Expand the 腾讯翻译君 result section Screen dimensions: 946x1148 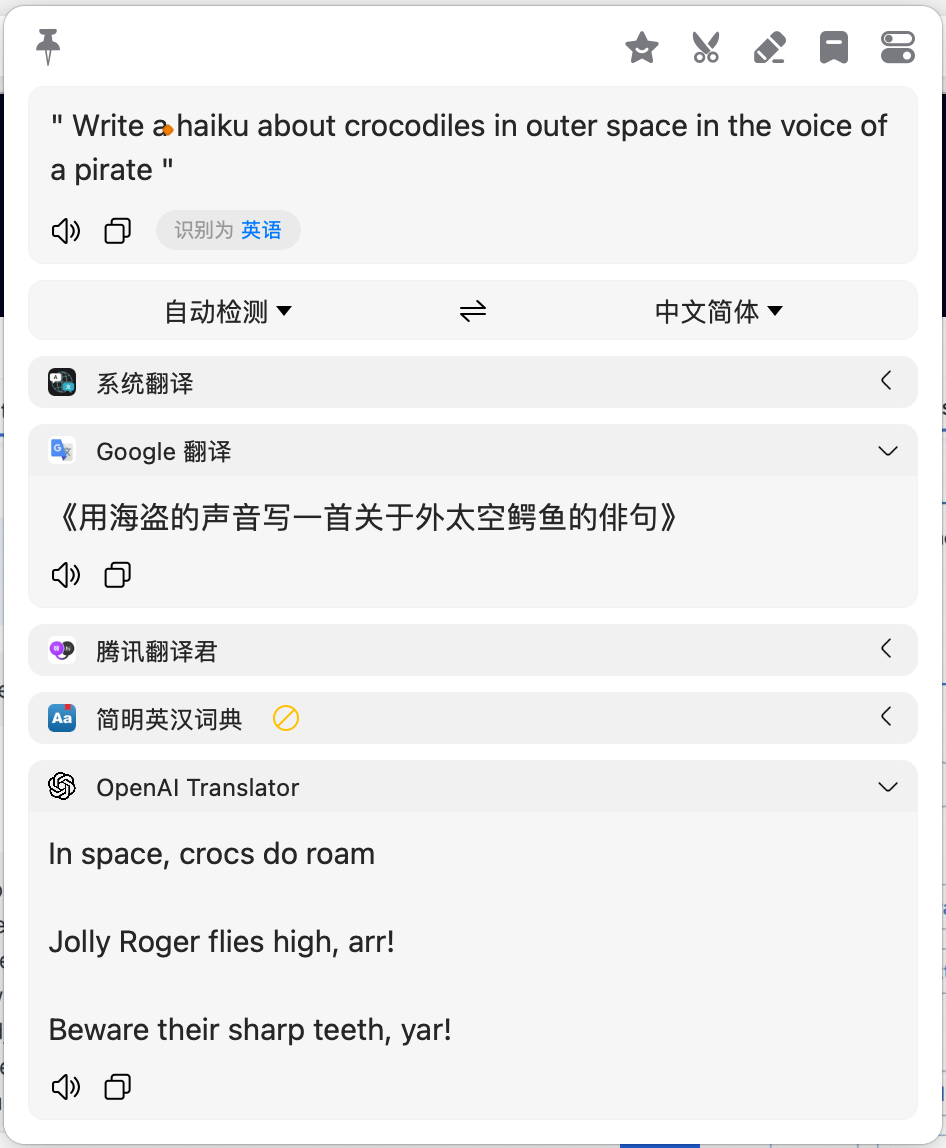[x=885, y=649]
